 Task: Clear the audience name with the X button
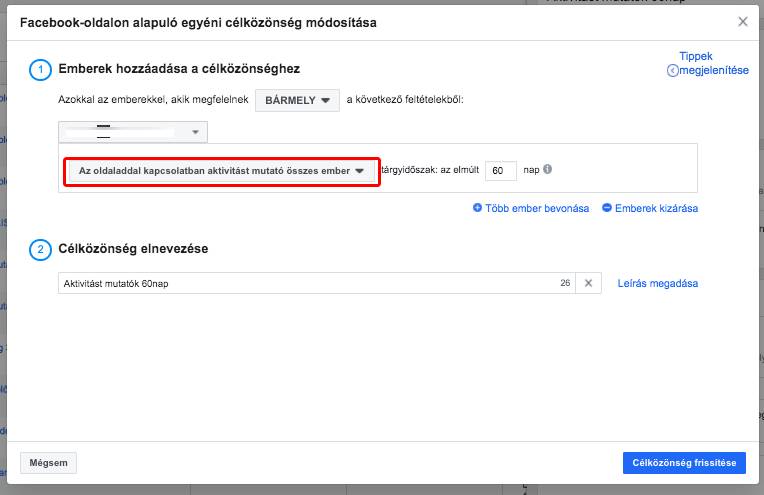click(x=589, y=283)
